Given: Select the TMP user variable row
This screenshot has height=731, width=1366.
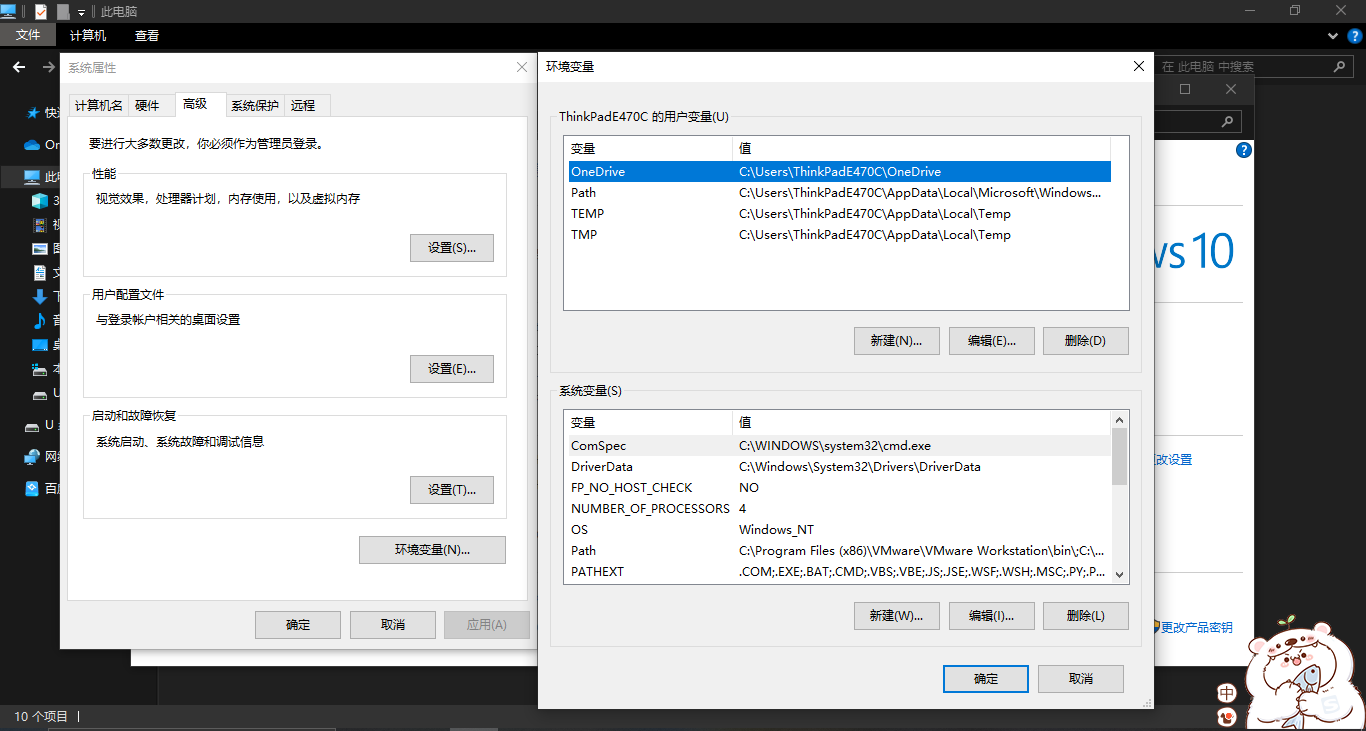Looking at the screenshot, I should click(x=840, y=234).
